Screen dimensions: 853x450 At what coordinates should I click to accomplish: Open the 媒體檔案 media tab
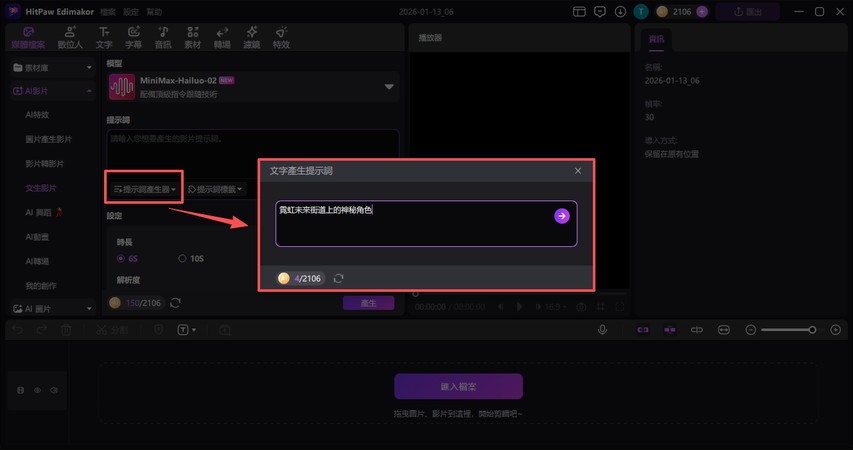(28, 38)
